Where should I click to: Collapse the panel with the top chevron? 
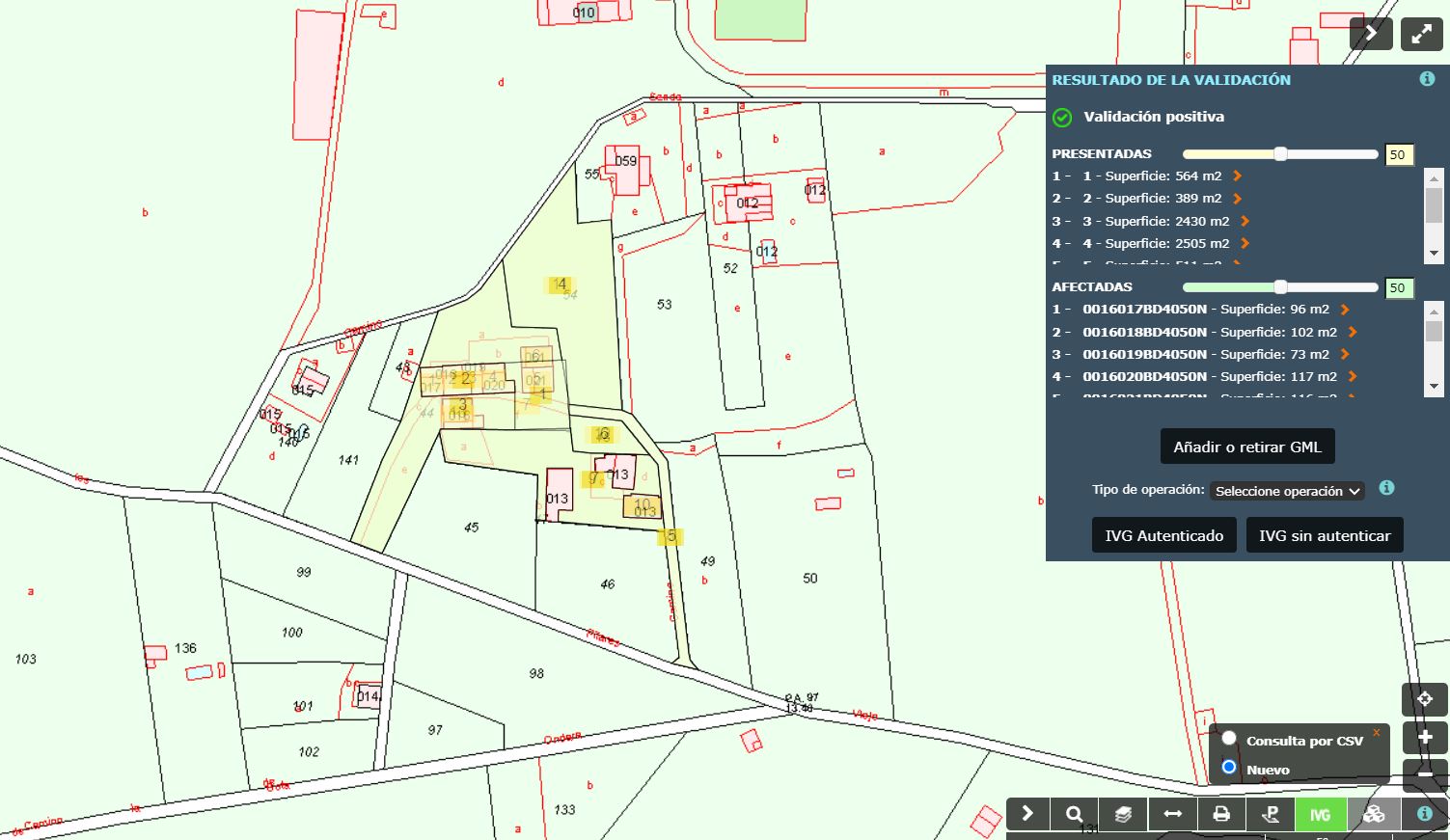tap(1371, 34)
